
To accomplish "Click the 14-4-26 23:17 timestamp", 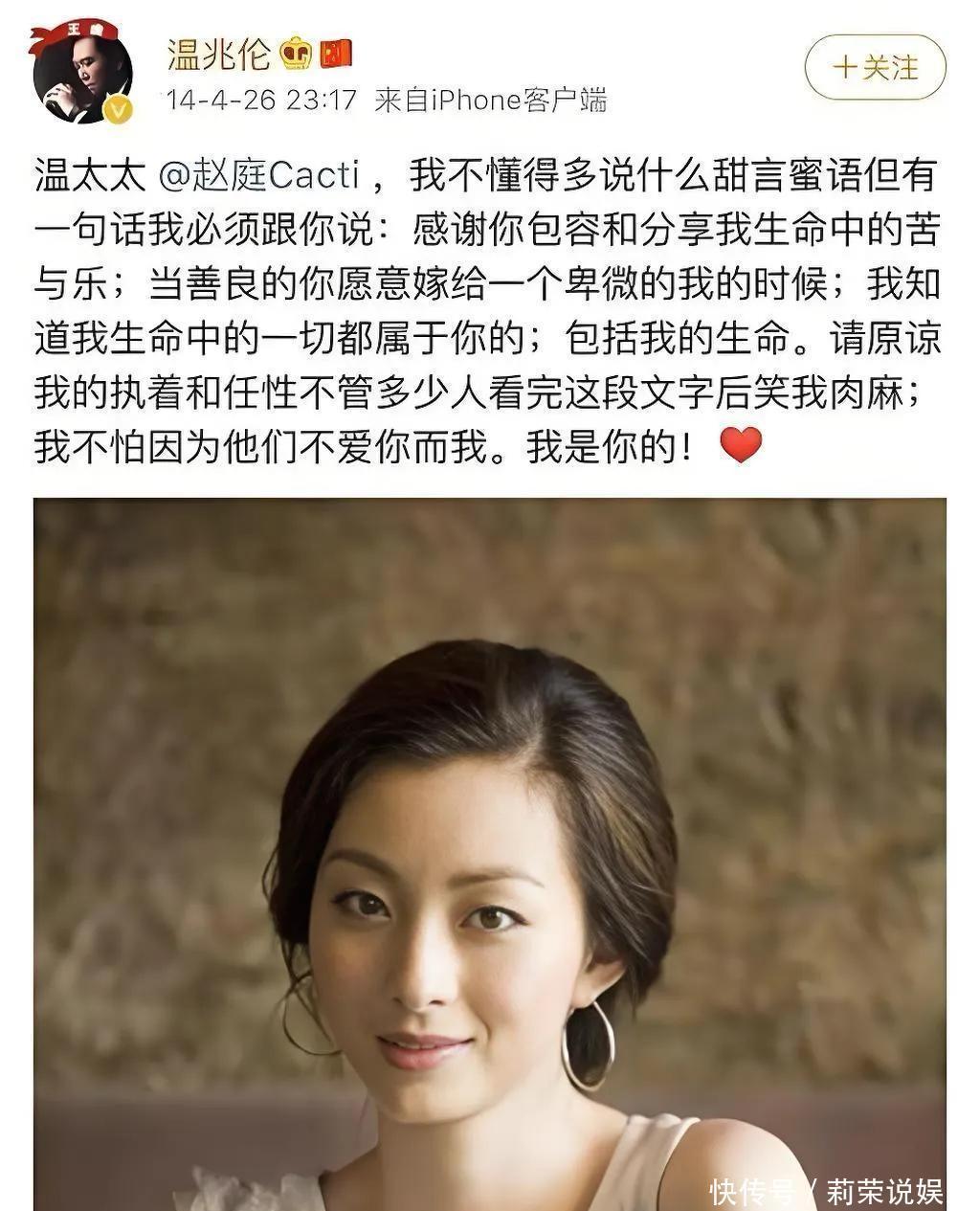I will 261,100.
